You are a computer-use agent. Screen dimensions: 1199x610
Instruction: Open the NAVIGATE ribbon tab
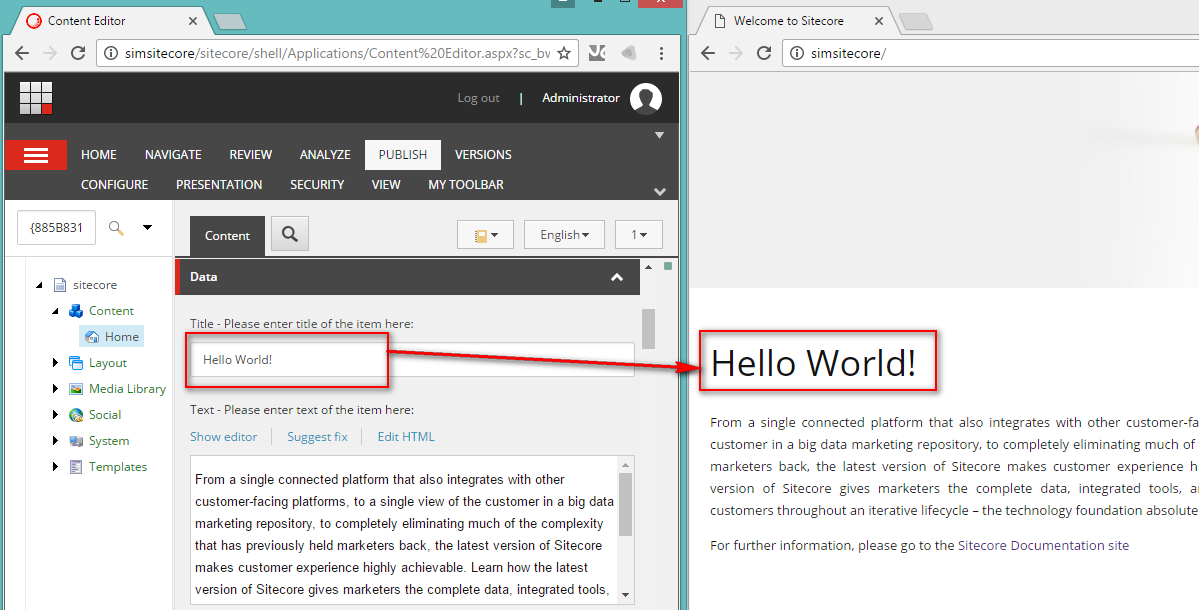[x=174, y=154]
